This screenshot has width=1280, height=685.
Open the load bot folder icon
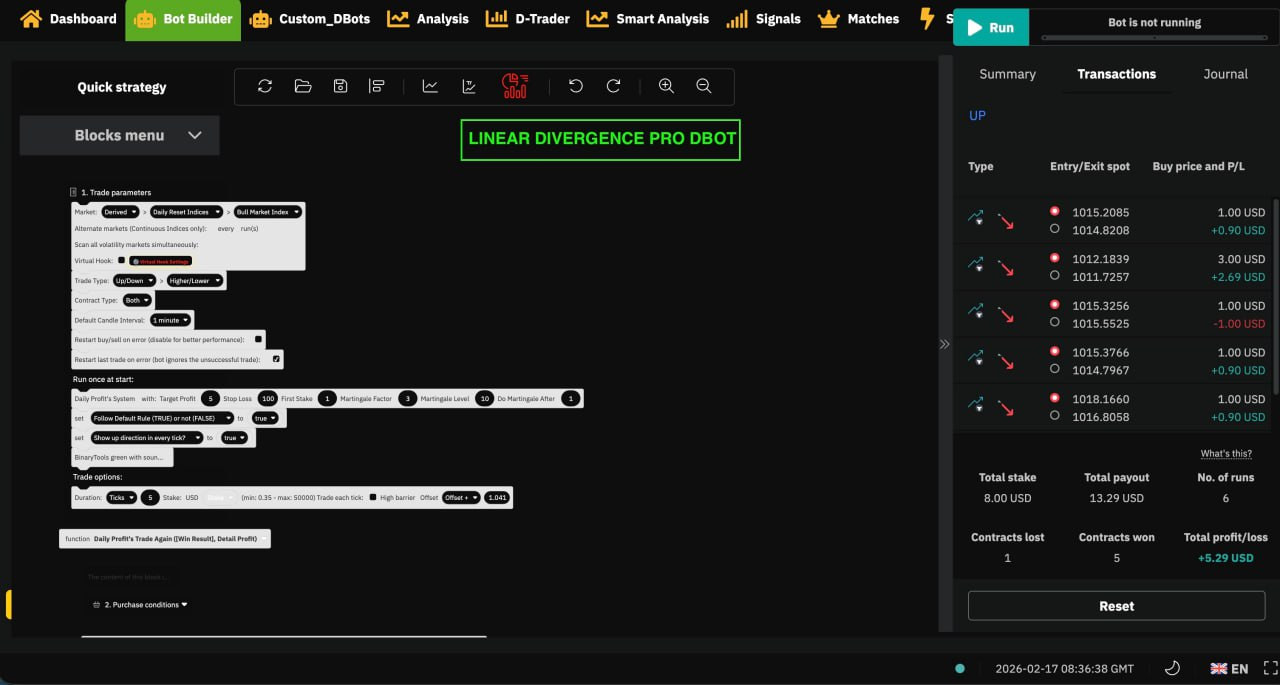303,87
